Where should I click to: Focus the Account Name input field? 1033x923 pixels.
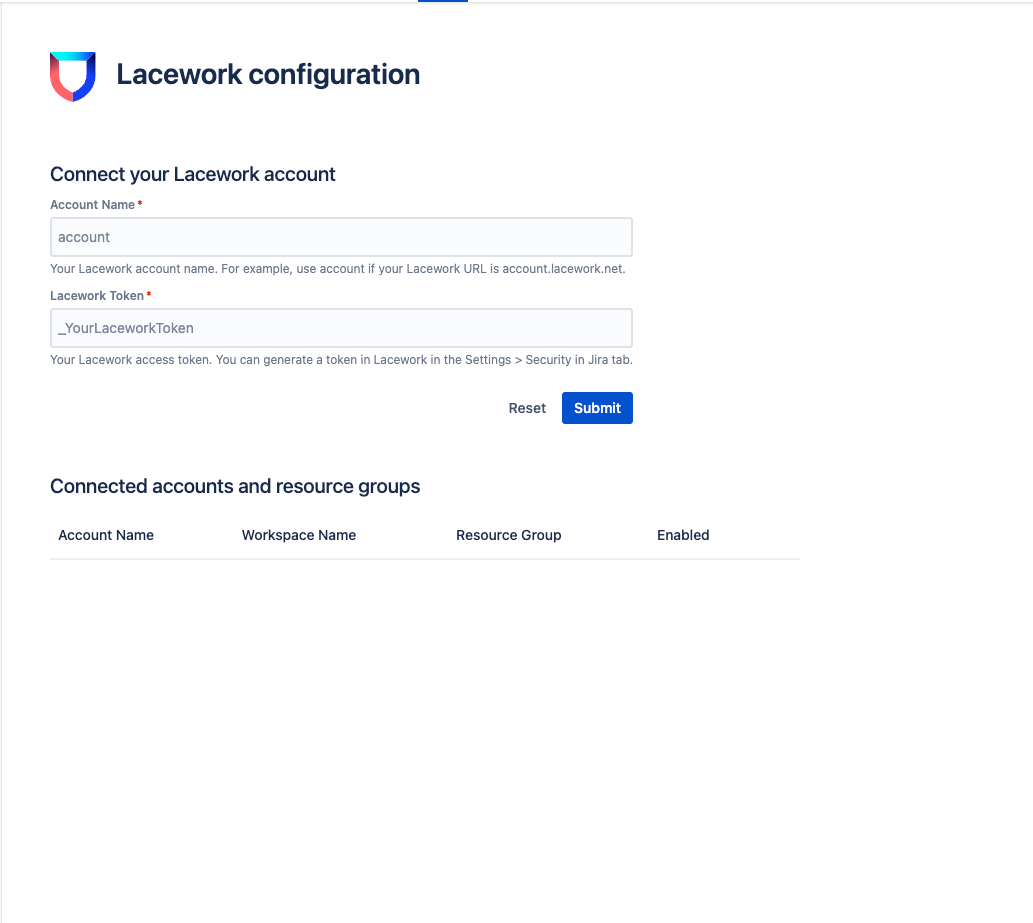tap(341, 237)
